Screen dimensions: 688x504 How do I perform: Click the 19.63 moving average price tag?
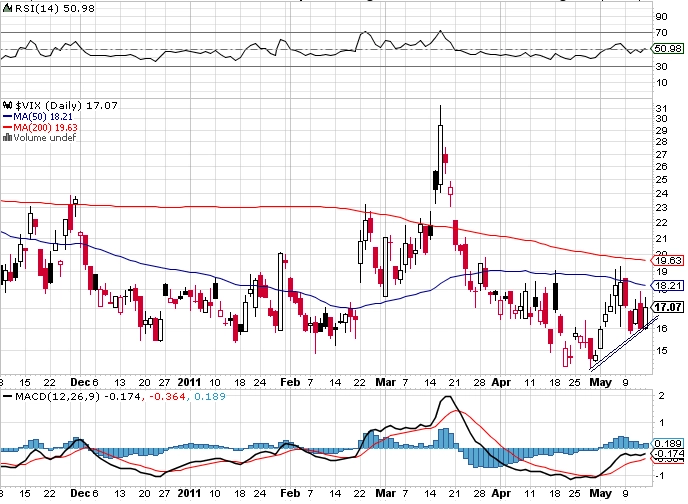(667, 261)
